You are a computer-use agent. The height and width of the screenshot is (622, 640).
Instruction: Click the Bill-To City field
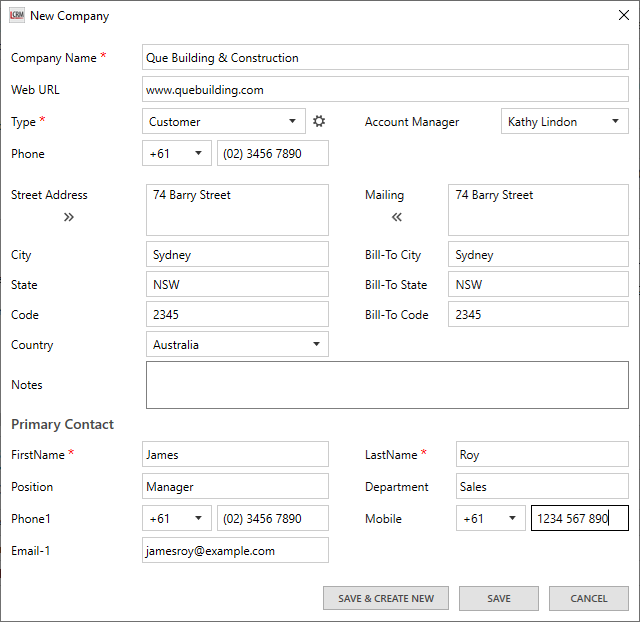pos(538,255)
